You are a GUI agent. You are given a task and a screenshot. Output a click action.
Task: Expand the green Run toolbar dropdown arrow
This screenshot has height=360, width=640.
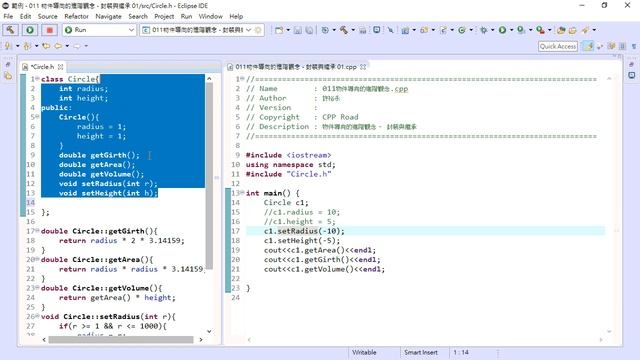tap(511, 30)
